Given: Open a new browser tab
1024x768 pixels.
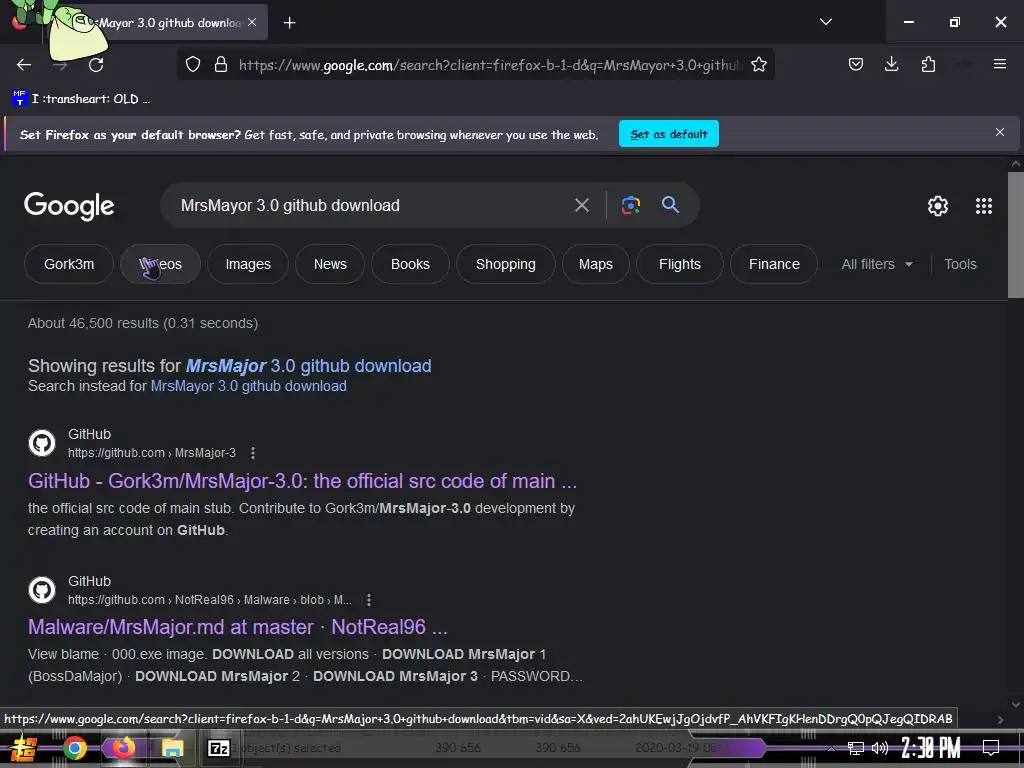Looking at the screenshot, I should (x=289, y=23).
